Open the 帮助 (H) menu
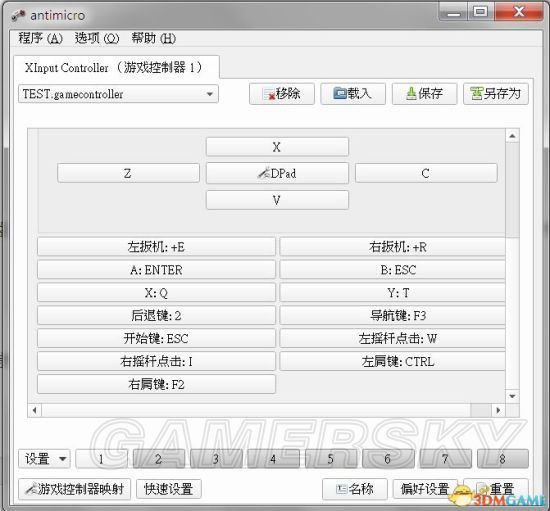 (x=153, y=38)
